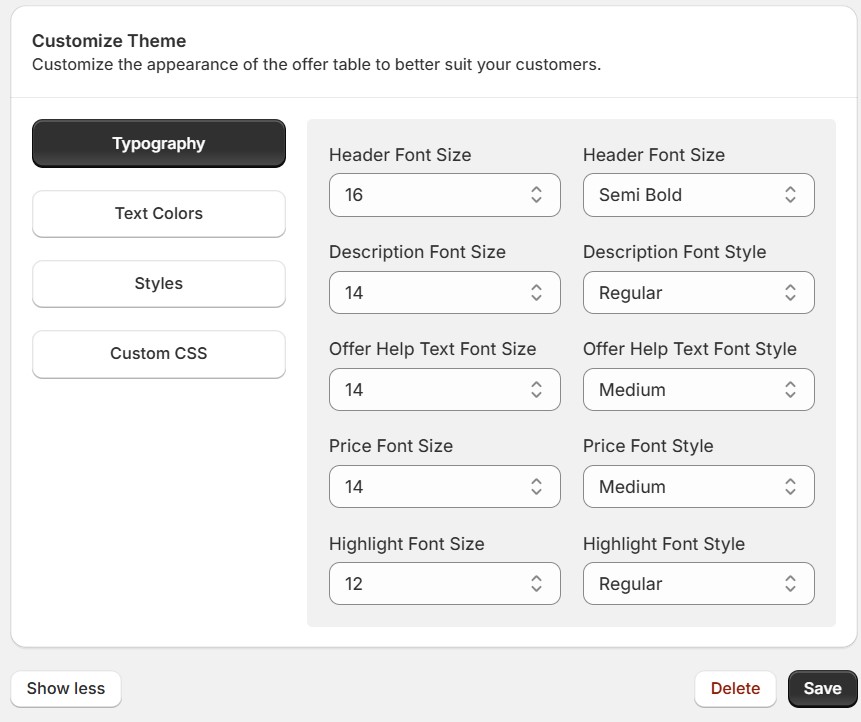Viewport: 861px width, 722px height.
Task: Switch to the Typography tab
Action: point(158,144)
